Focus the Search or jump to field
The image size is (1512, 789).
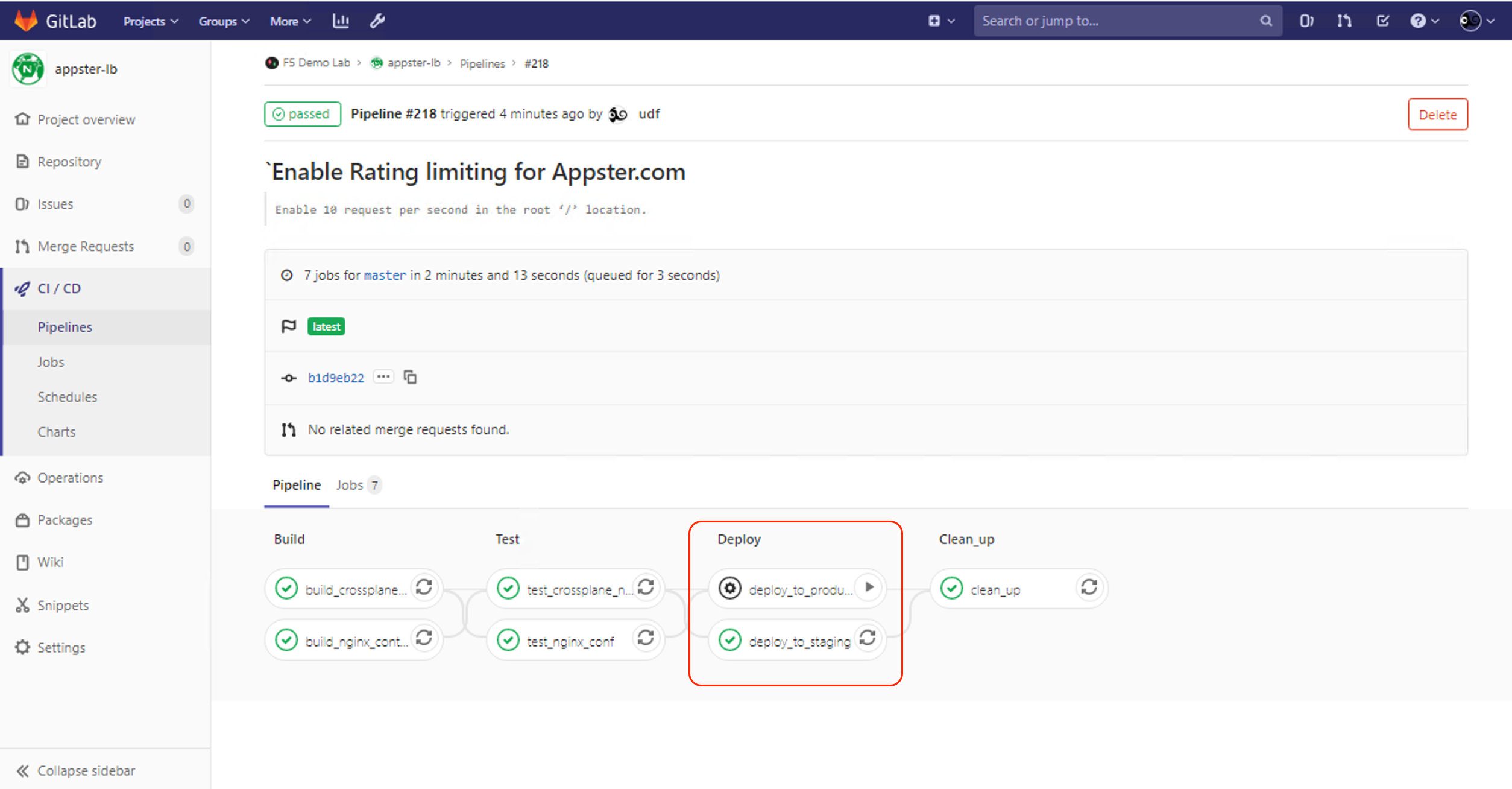point(1127,21)
